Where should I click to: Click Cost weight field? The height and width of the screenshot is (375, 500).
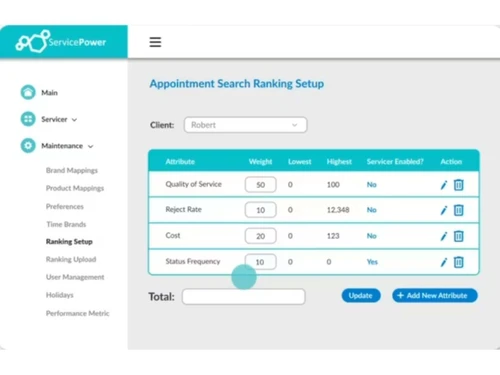[261, 236]
